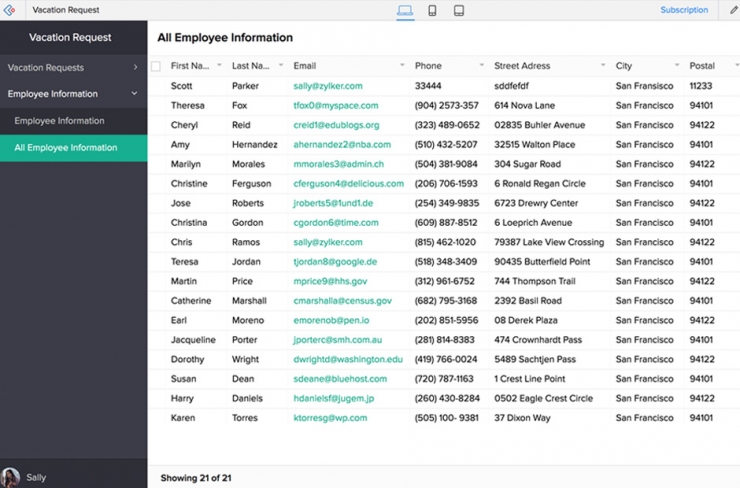Open email dwrightd@washington.edu

[x=348, y=359]
